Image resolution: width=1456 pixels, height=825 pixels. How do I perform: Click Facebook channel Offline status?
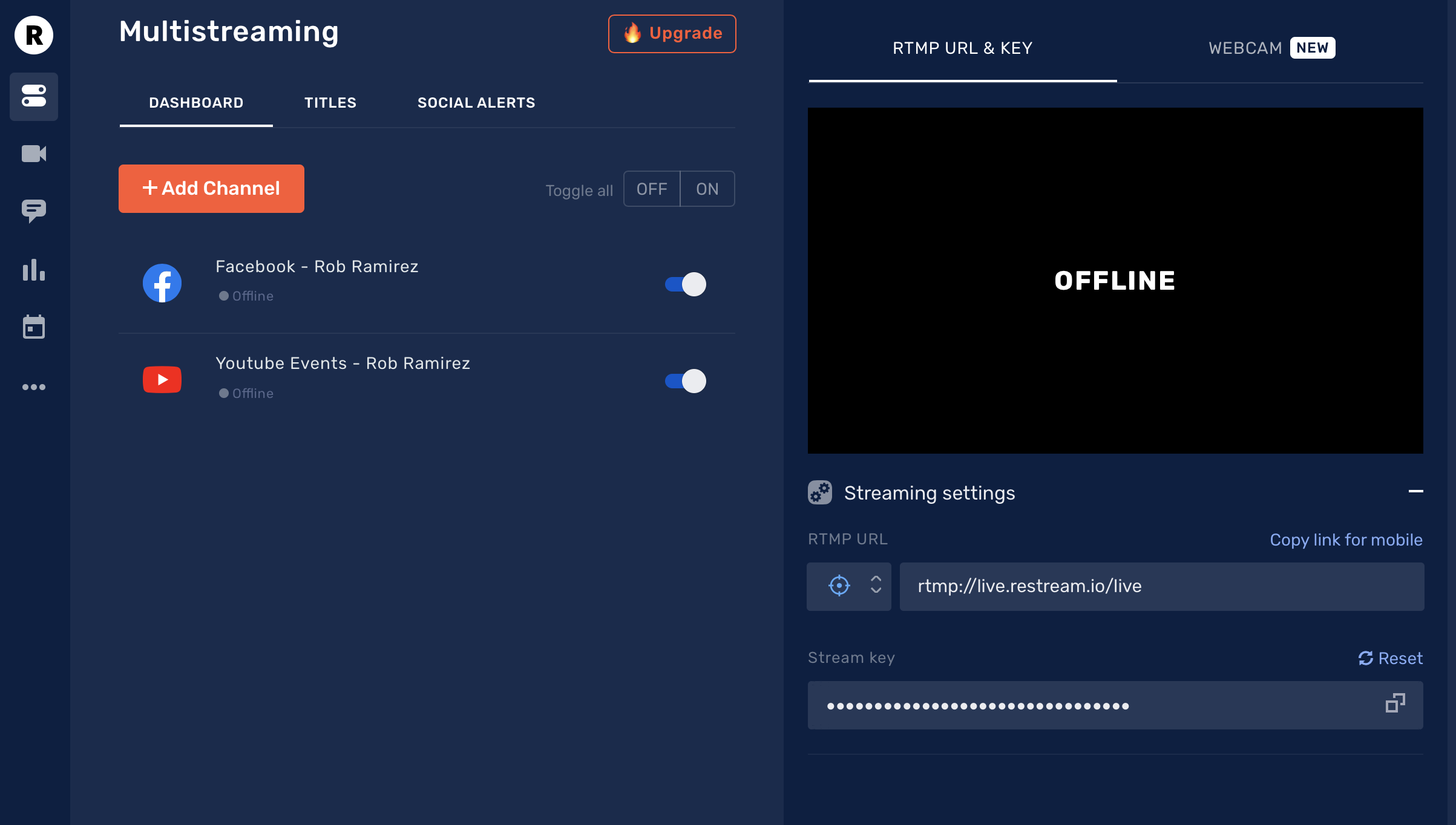click(x=246, y=296)
